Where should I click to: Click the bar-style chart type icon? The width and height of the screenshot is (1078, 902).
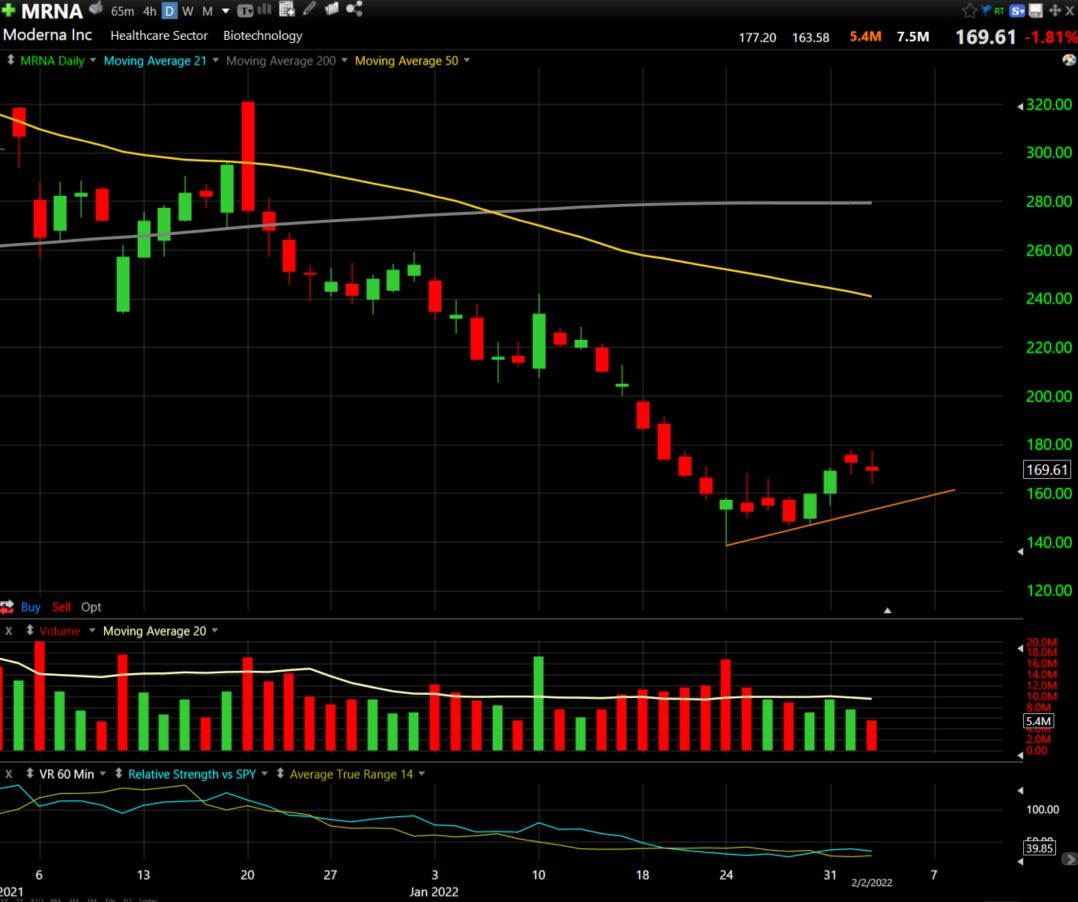point(264,10)
